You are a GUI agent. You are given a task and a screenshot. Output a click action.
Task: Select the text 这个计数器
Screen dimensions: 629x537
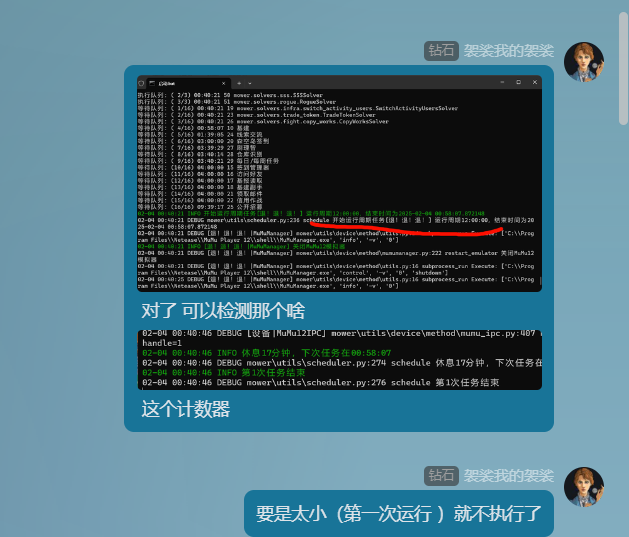(x=185, y=409)
